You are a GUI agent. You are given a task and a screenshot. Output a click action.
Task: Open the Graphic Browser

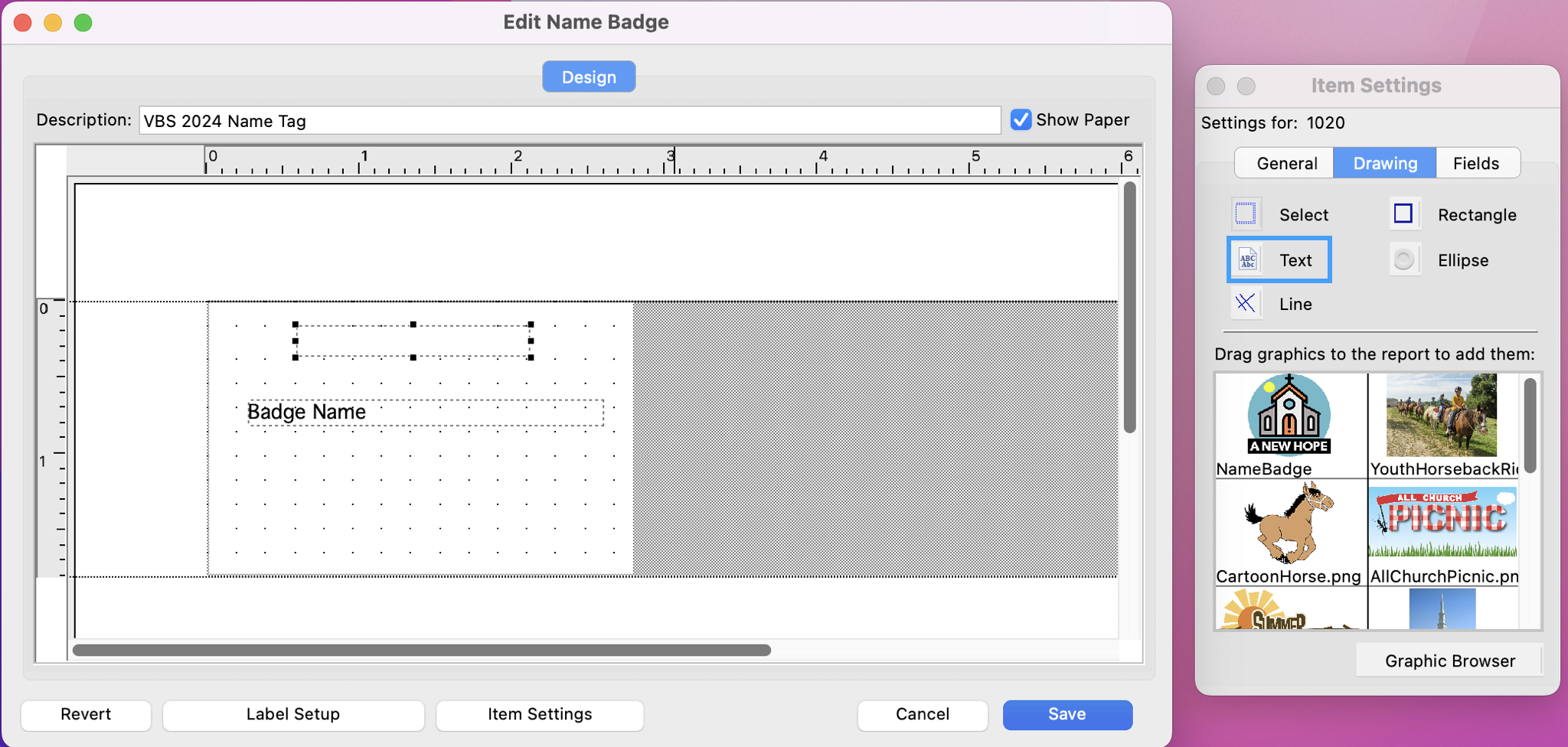1449,661
